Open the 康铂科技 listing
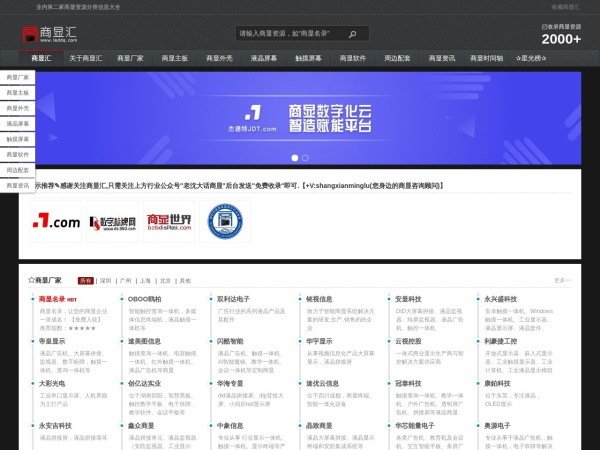 coord(497,383)
